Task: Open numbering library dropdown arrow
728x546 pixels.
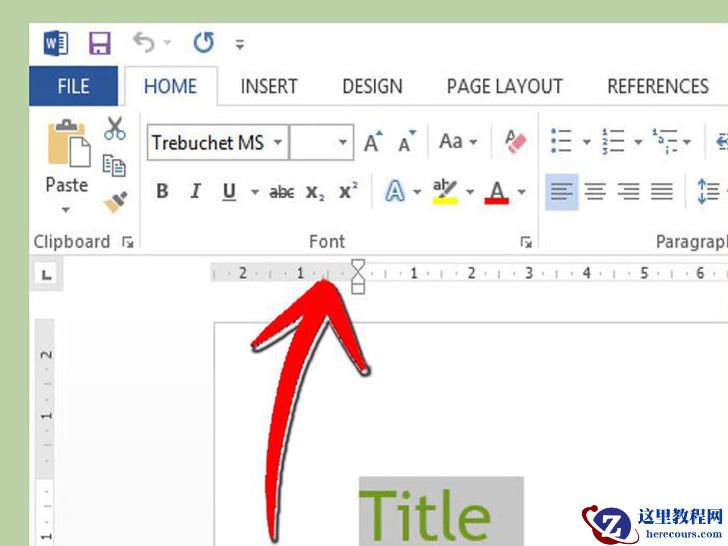Action: coord(638,142)
